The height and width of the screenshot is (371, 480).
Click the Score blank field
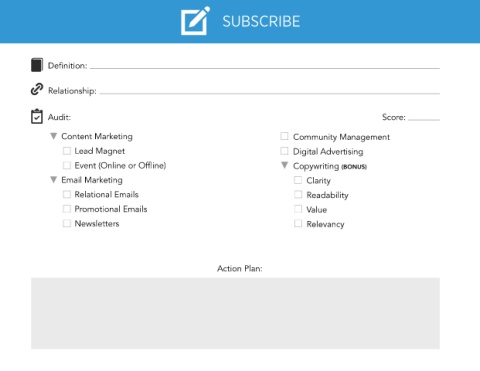pos(424,117)
